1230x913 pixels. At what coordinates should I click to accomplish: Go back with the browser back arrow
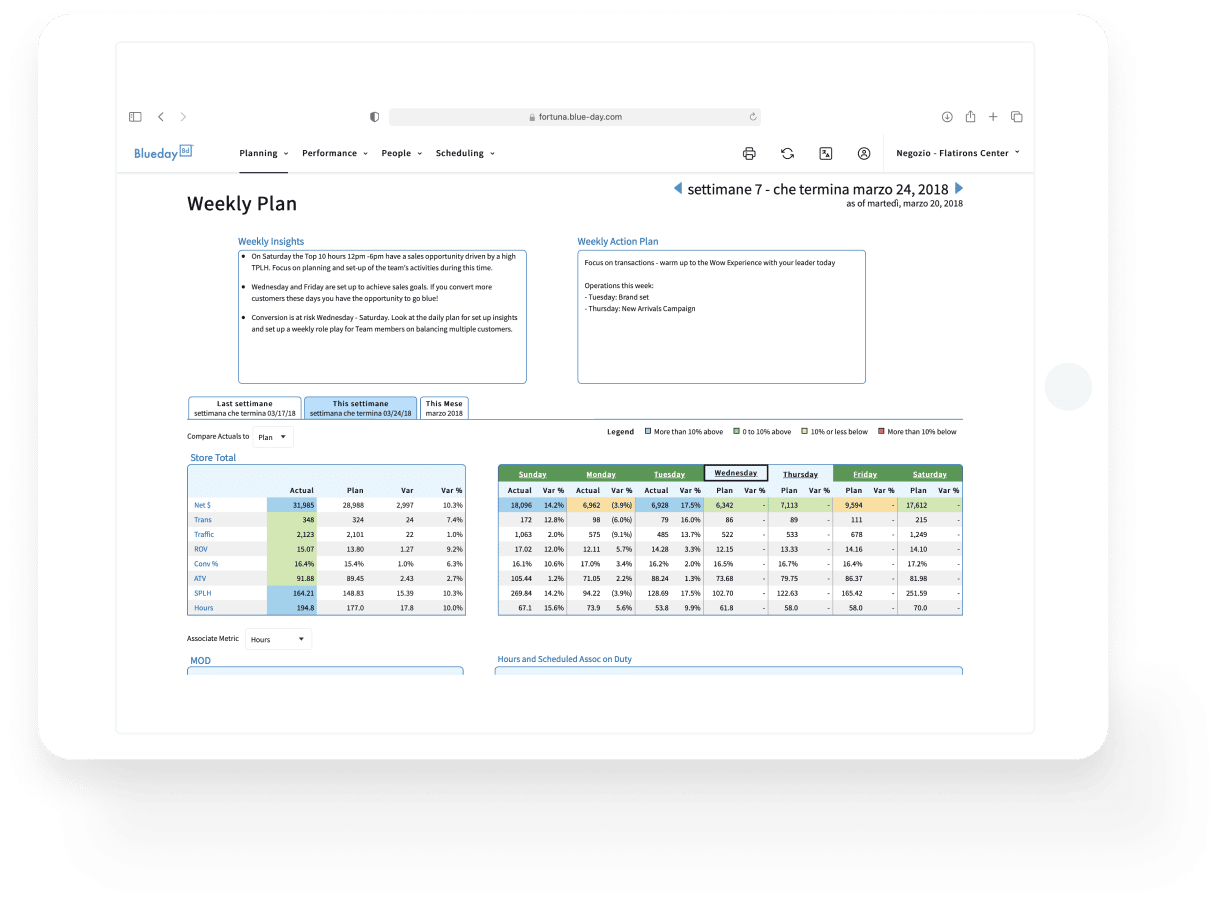[161, 117]
